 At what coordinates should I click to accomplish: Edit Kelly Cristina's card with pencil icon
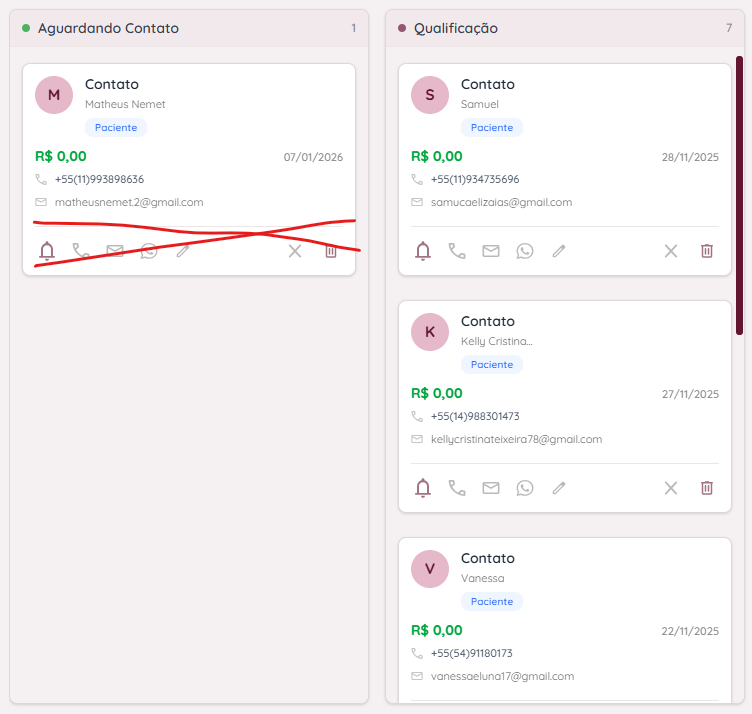[559, 488]
